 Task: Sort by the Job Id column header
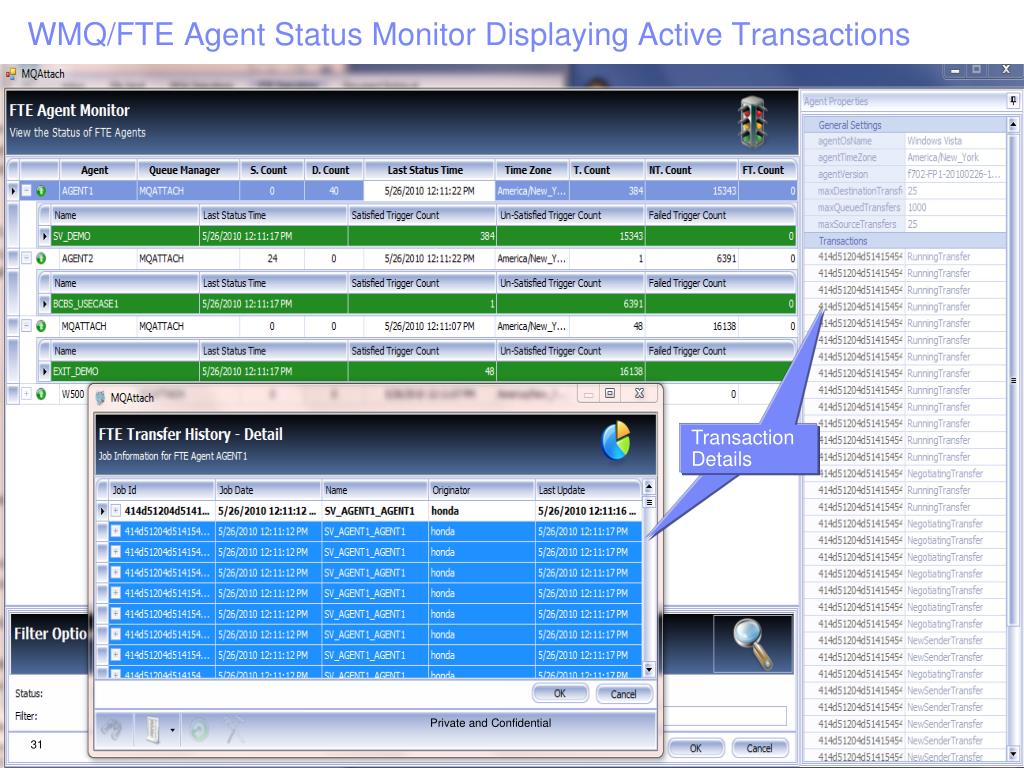pos(162,490)
